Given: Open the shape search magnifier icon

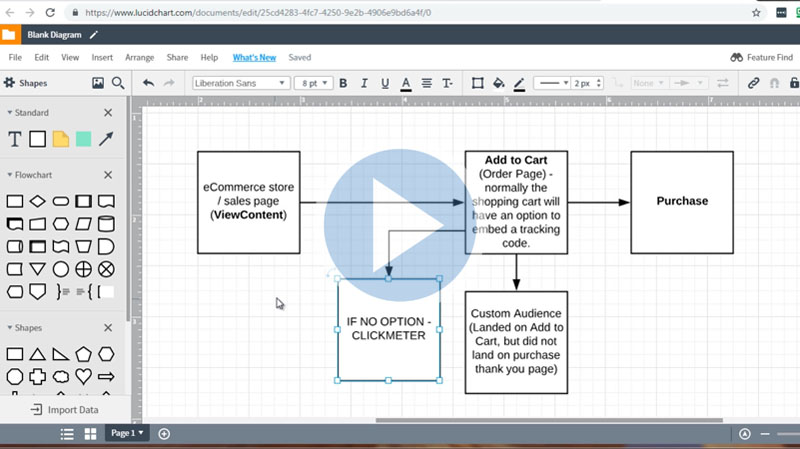Looking at the screenshot, I should pos(118,83).
